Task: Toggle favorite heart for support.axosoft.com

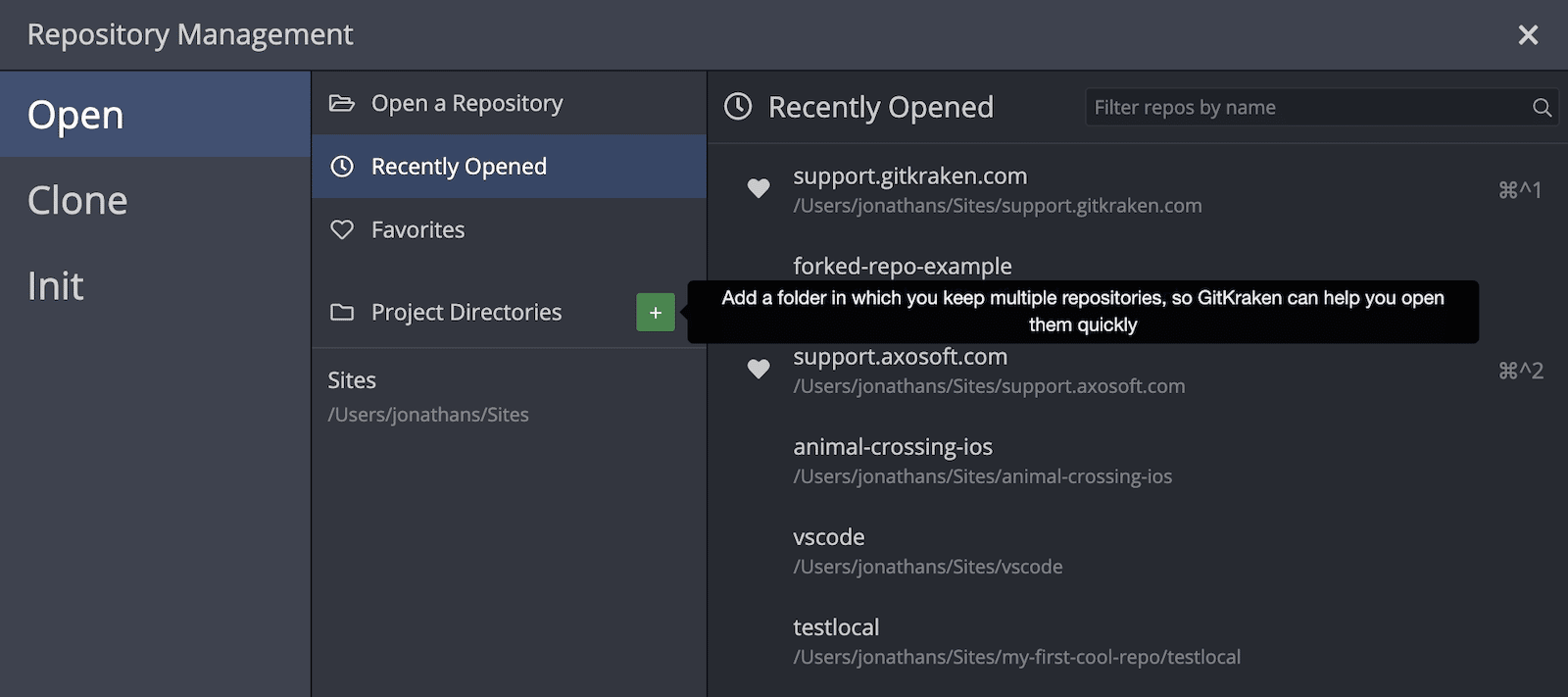Action: [x=759, y=369]
